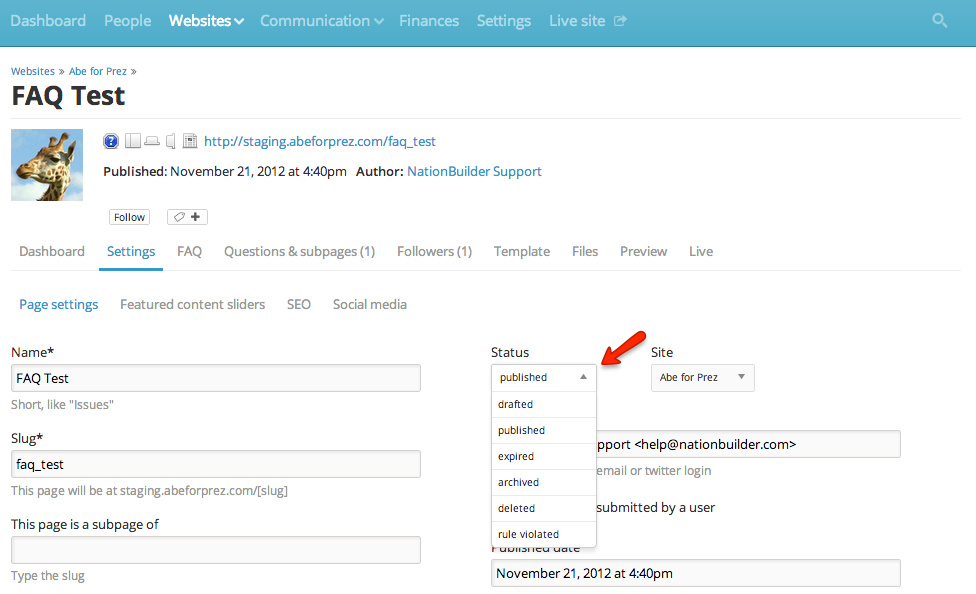Open Finances in top navigation
Screen dimensions: 976x594
tap(429, 21)
